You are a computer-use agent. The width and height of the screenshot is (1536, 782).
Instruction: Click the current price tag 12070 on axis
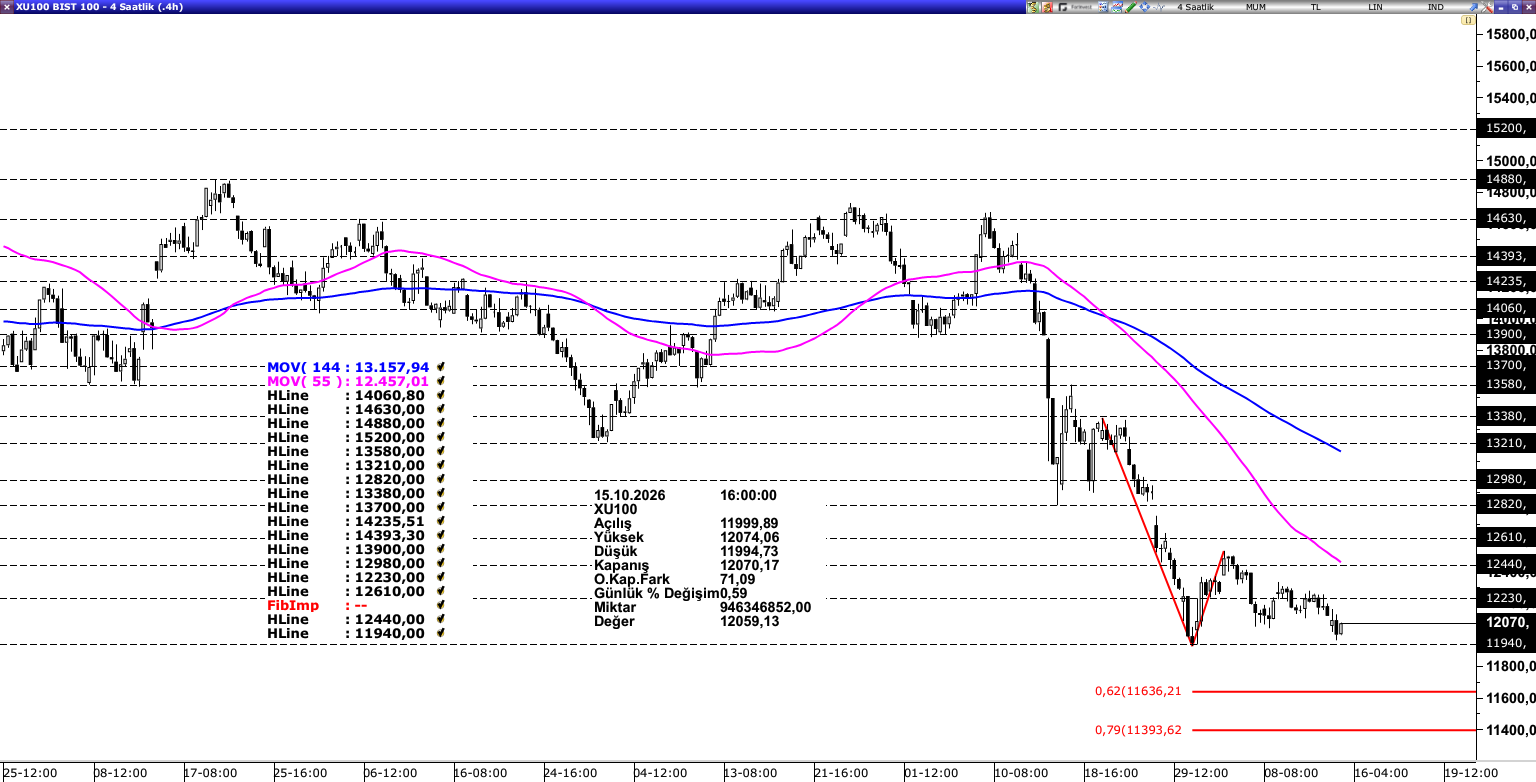[x=1505, y=623]
